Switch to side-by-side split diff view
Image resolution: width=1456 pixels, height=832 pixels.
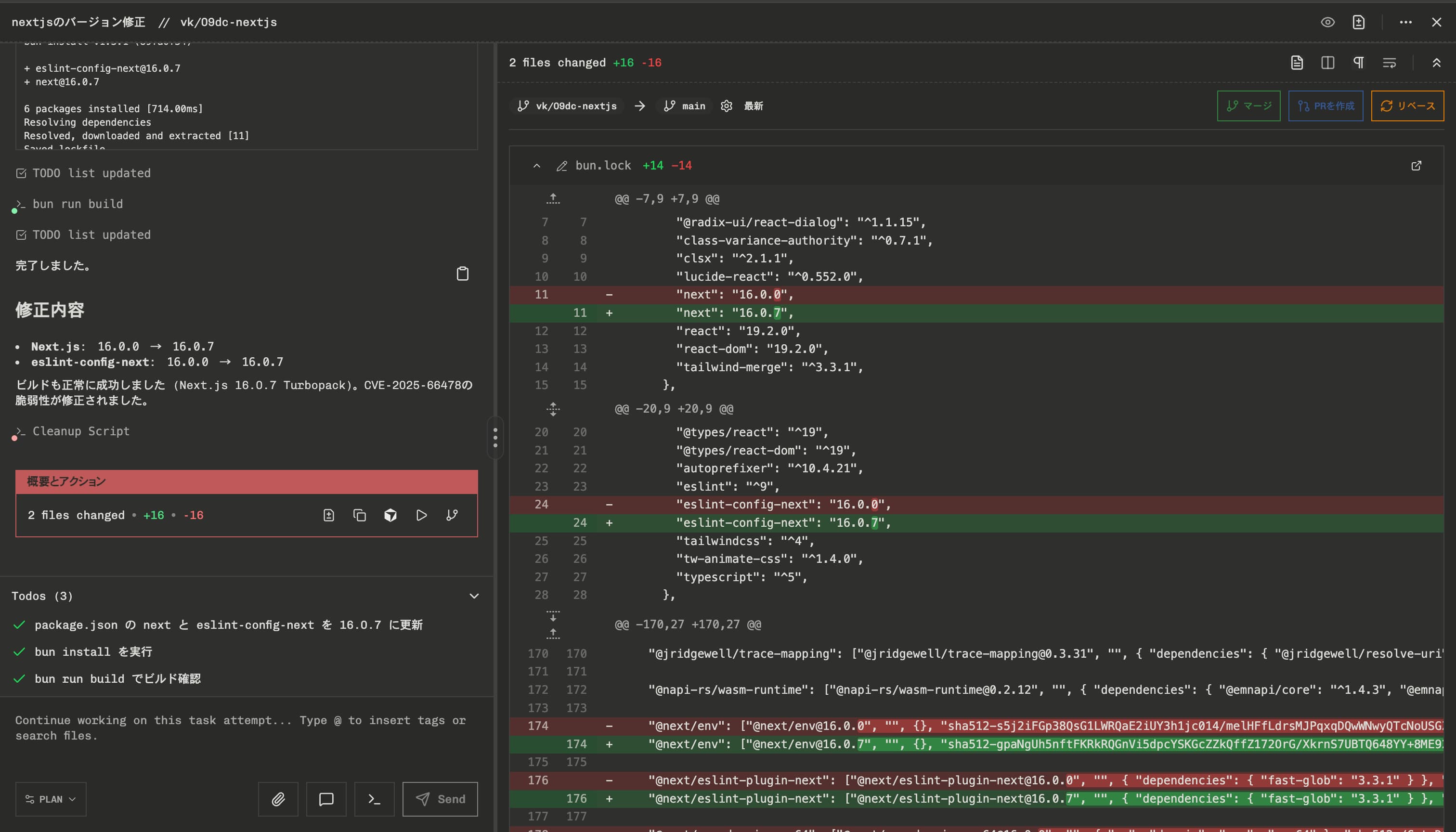coord(1327,63)
